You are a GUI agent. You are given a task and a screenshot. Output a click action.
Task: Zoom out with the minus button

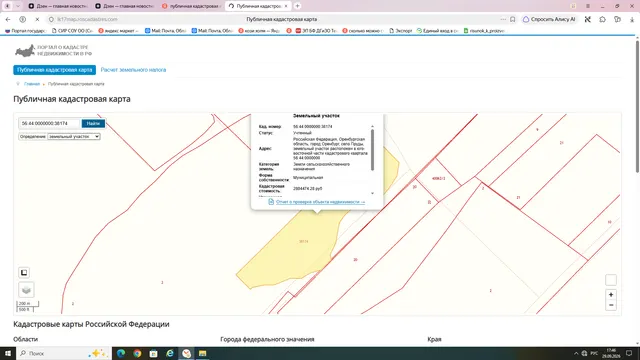[x=611, y=305]
